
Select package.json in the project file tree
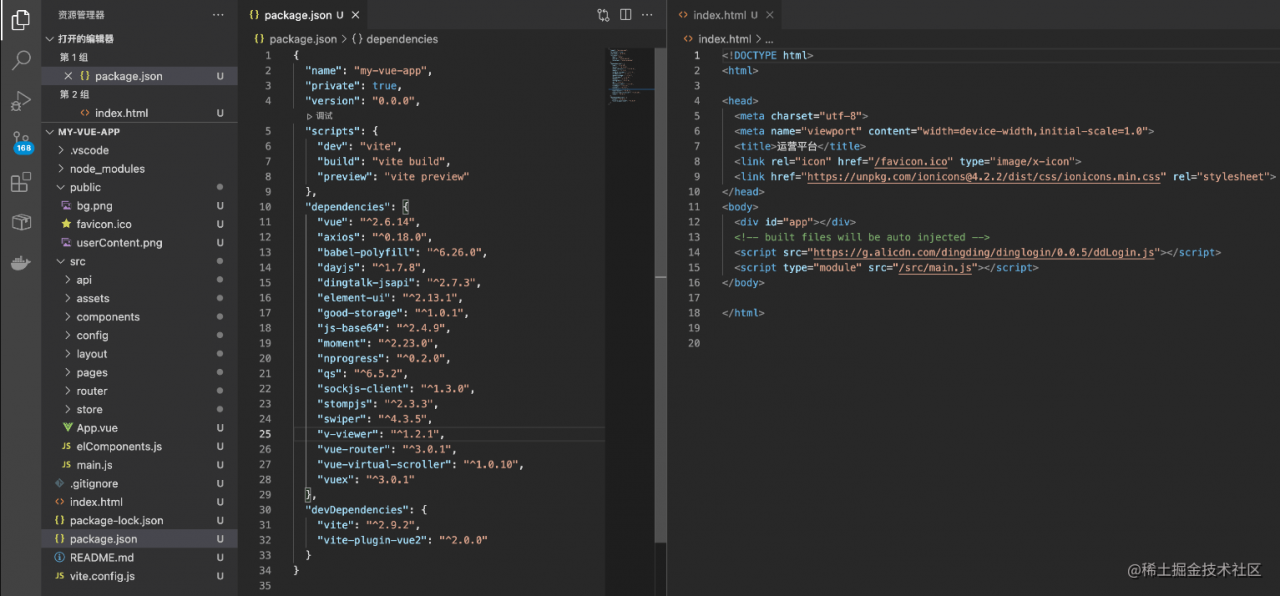139,539
